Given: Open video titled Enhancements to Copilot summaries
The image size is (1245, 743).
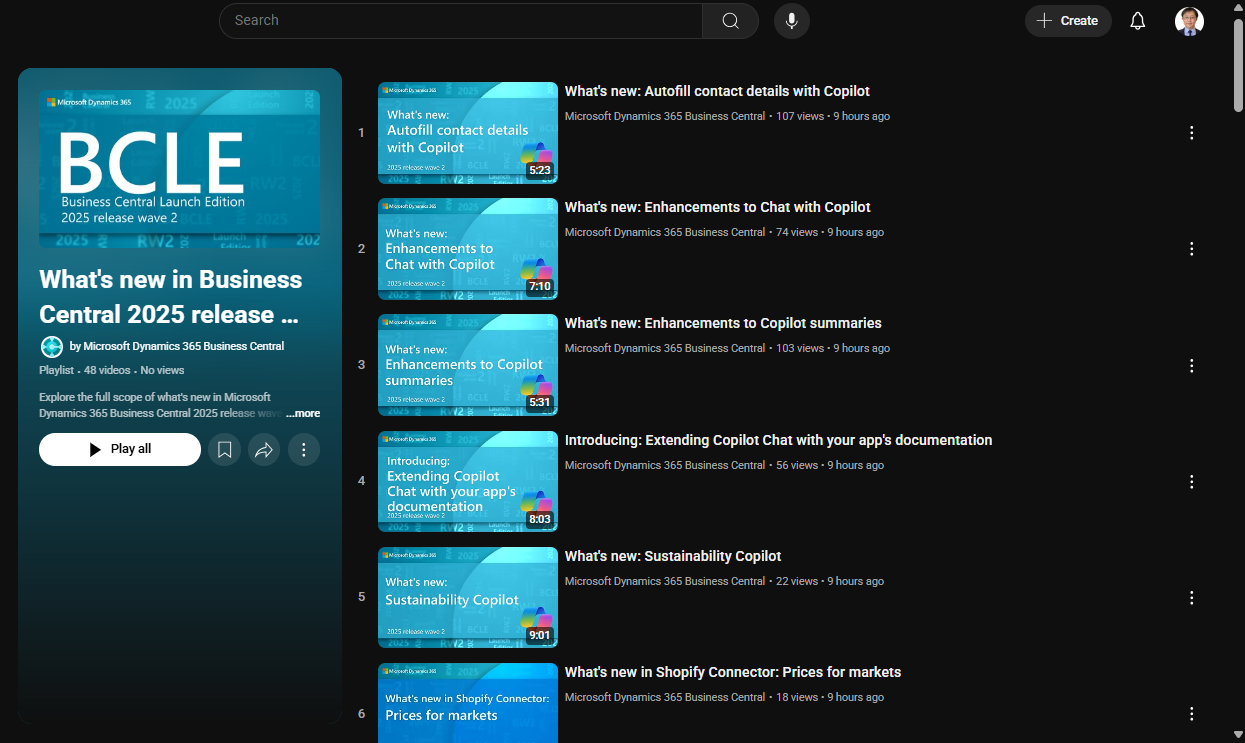Looking at the screenshot, I should pyautogui.click(x=722, y=324).
